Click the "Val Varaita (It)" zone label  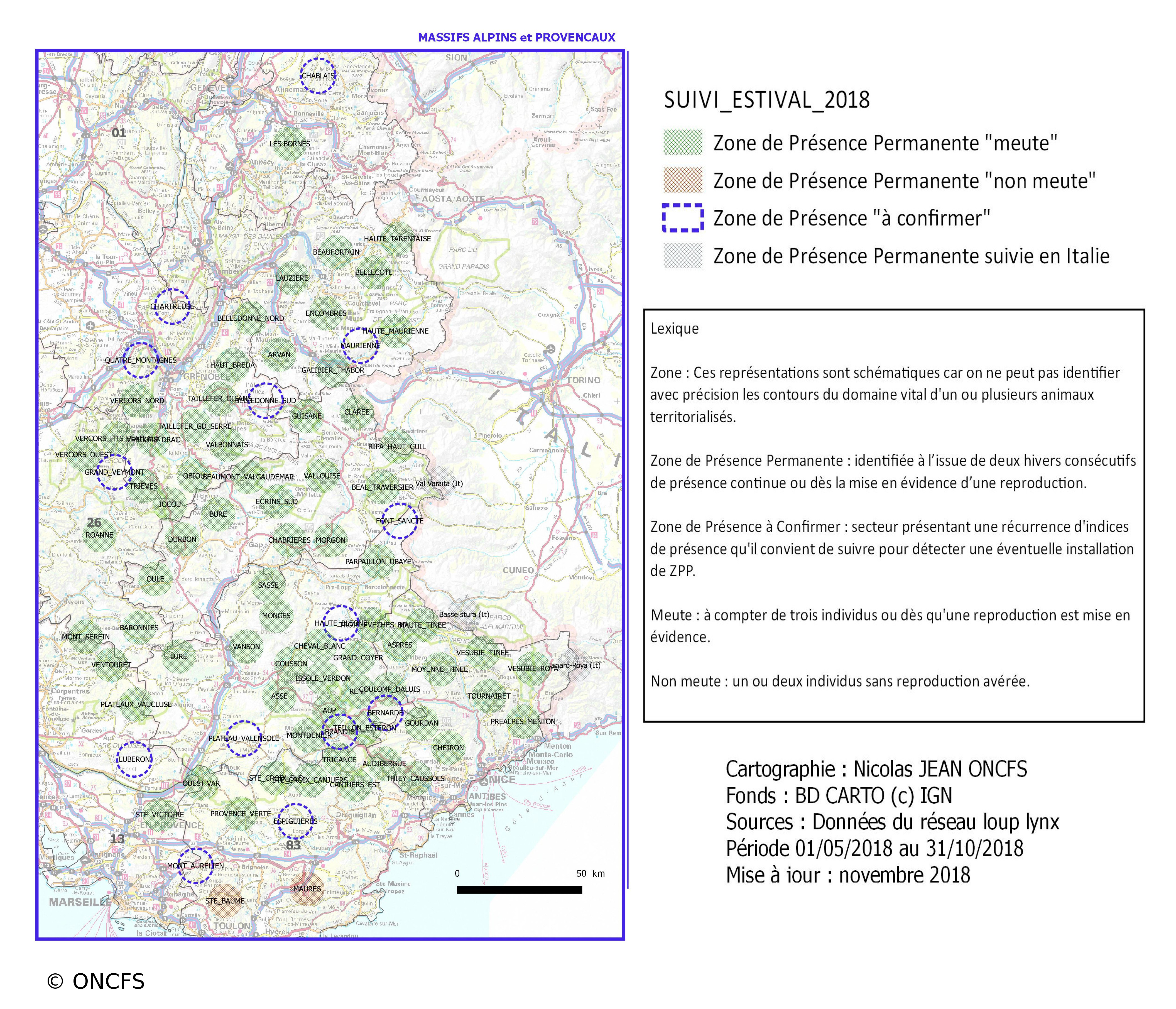pos(439,484)
